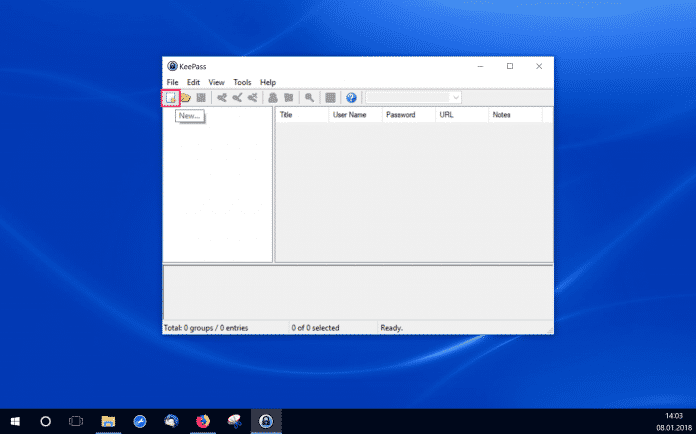
Task: Click the Find magnifier toolbar icon
Action: [x=310, y=97]
